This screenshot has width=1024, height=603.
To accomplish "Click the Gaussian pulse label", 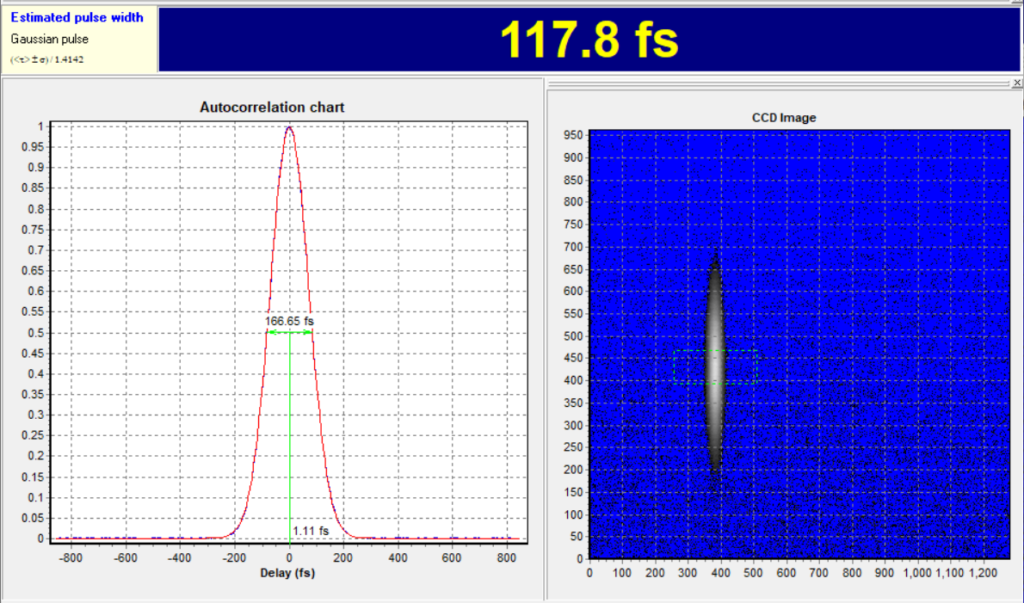I will click(x=50, y=39).
